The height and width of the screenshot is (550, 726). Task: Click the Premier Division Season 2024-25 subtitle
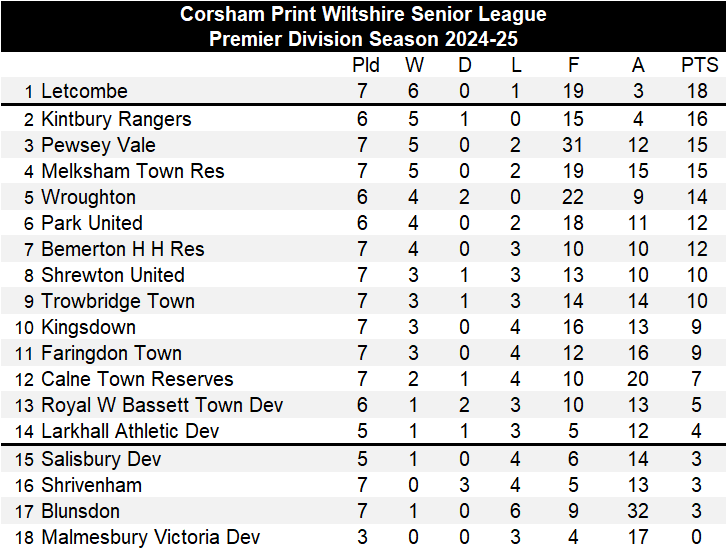click(x=363, y=39)
